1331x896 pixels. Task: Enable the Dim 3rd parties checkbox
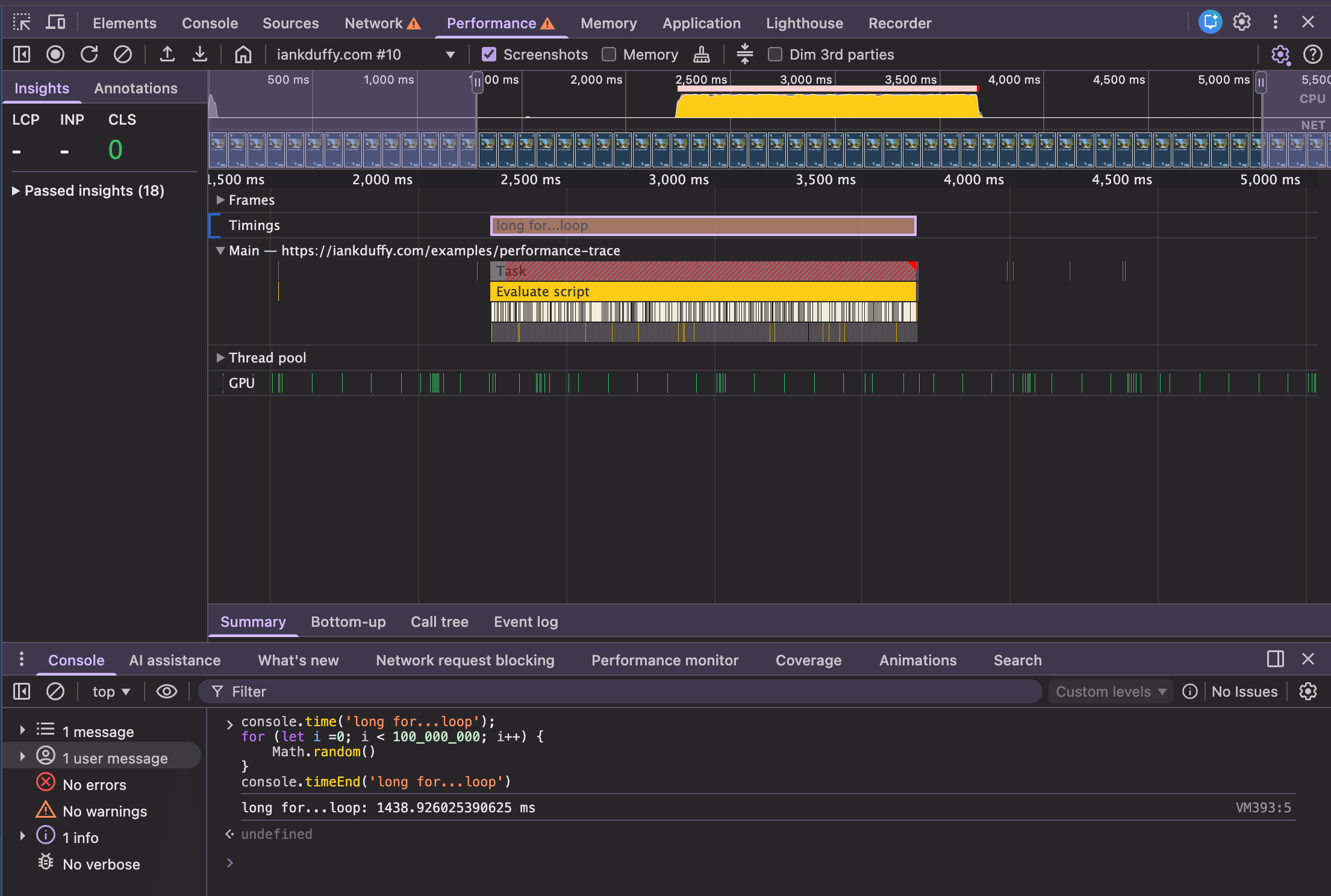click(775, 54)
